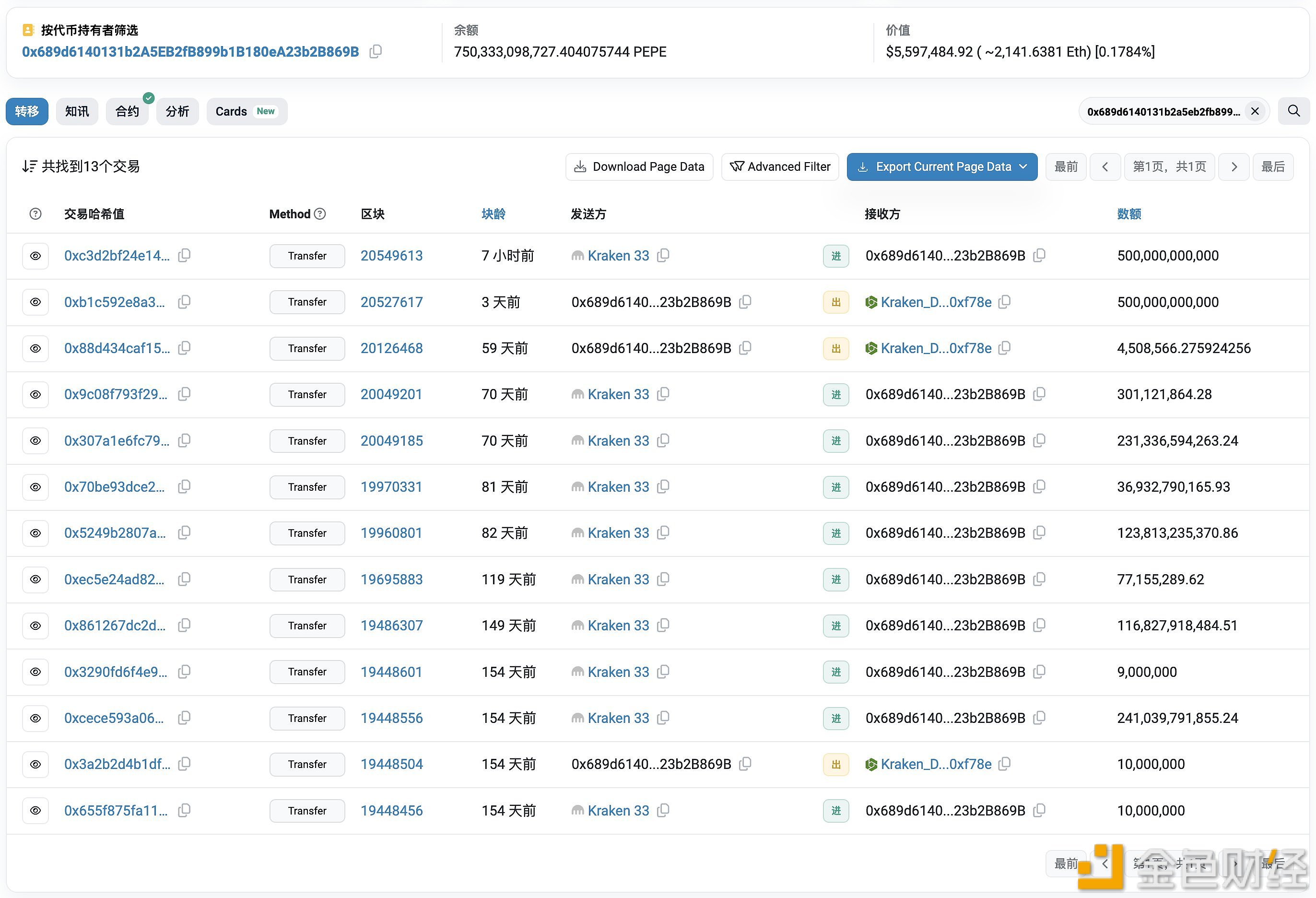Open transaction 0x5249b2807a... link
Image resolution: width=1316 pixels, height=898 pixels.
[x=115, y=532]
